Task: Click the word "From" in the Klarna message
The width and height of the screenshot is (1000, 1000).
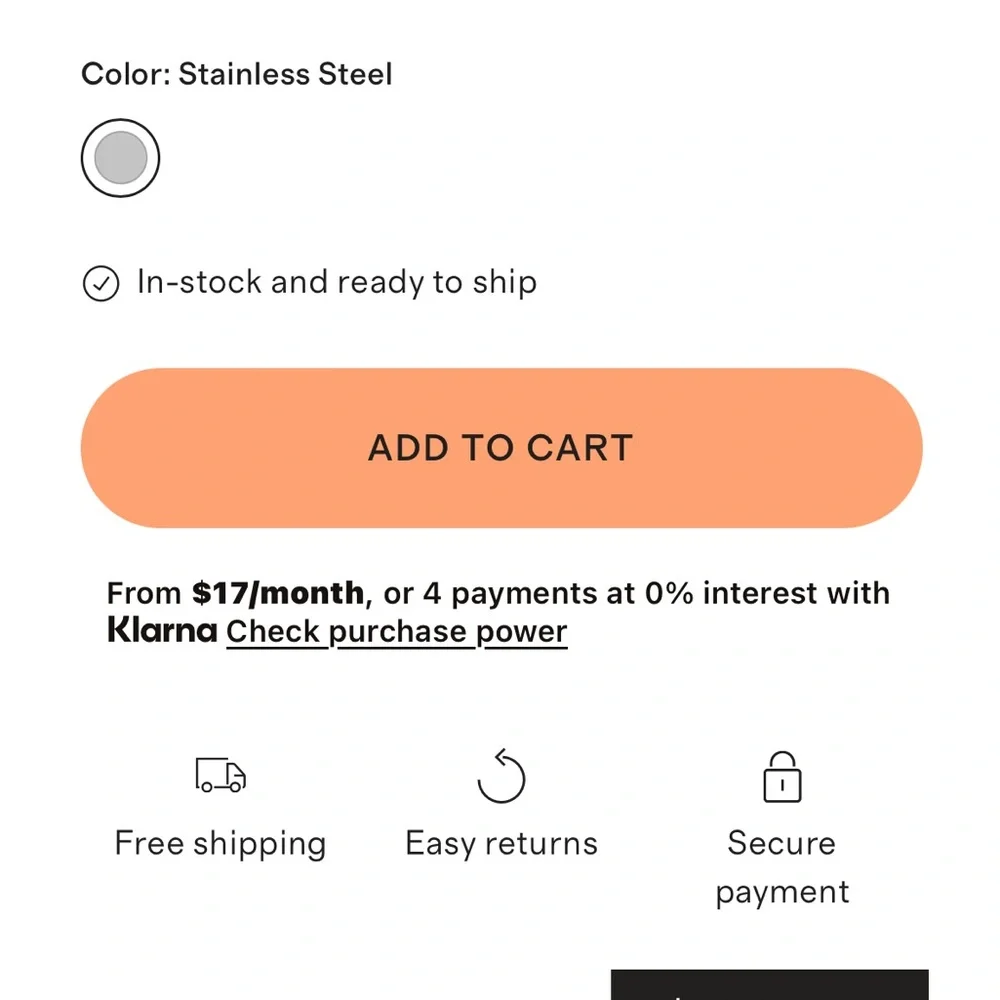Action: click(144, 593)
